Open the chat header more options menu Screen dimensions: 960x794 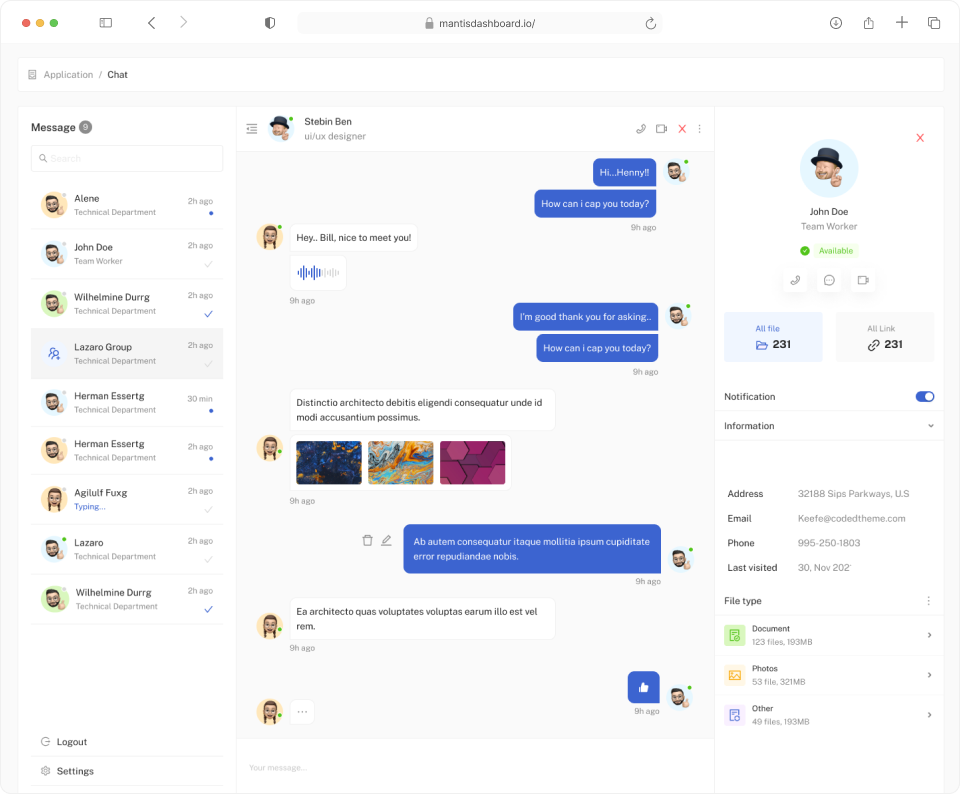(699, 129)
